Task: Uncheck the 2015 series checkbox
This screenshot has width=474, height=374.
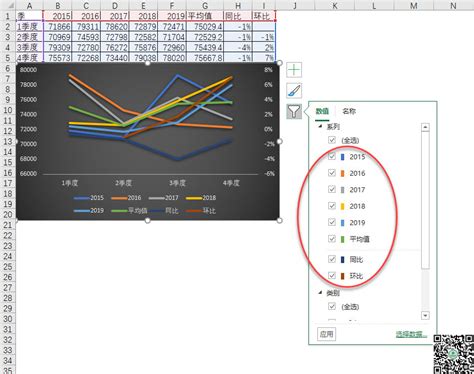Action: (x=332, y=156)
